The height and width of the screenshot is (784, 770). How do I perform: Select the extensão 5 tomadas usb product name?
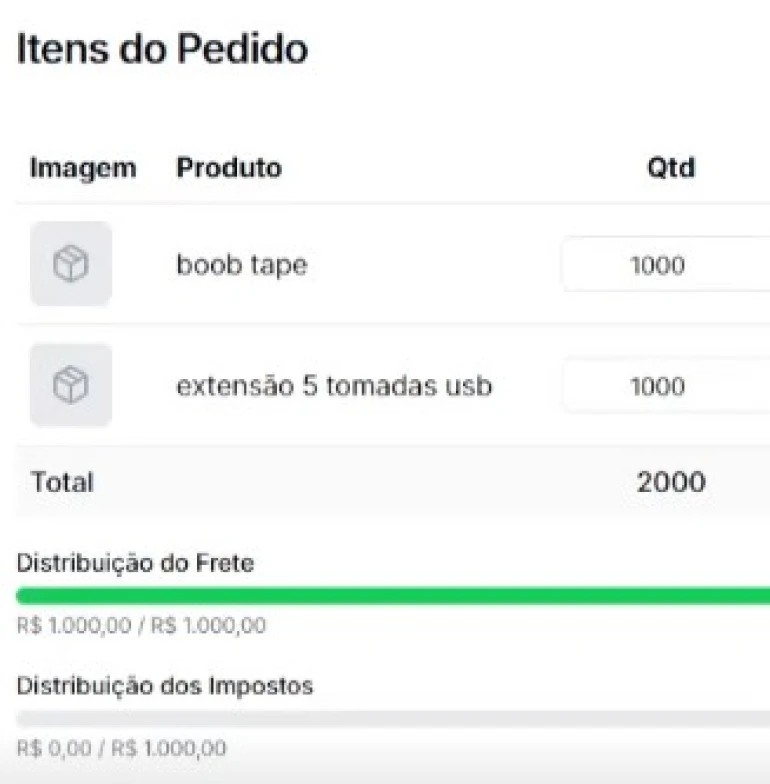coord(334,386)
